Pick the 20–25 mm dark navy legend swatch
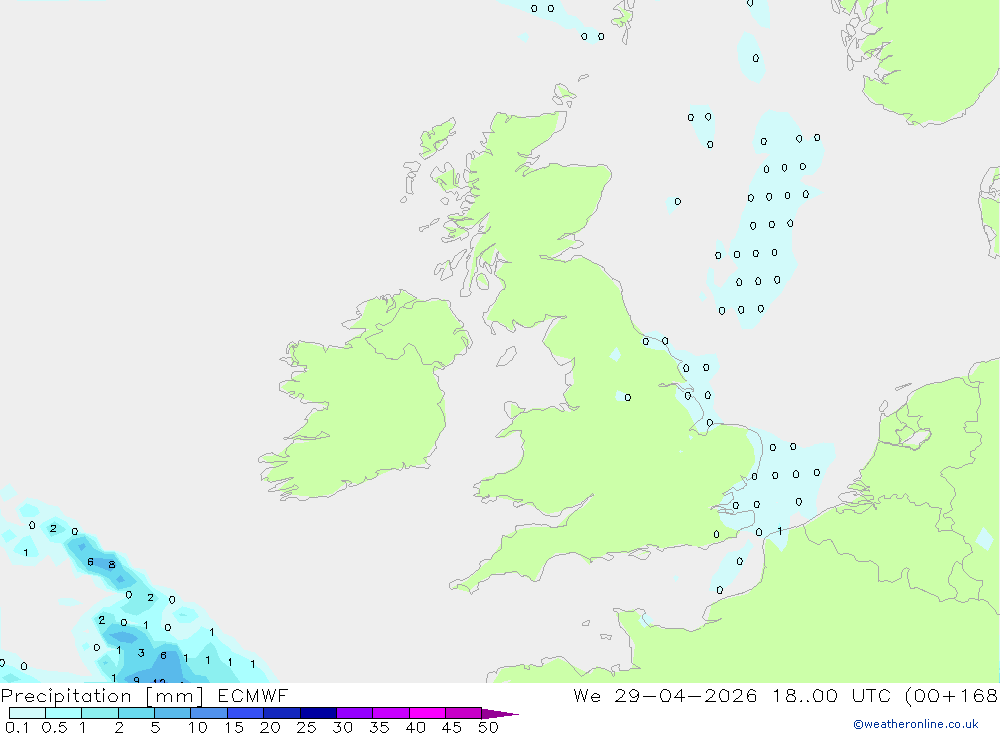 281,713
